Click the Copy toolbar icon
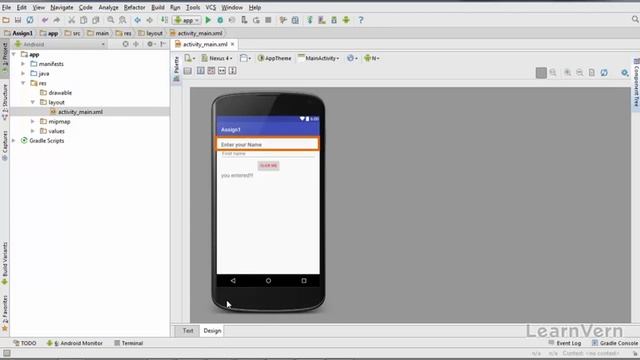The image size is (640, 360). [83, 20]
